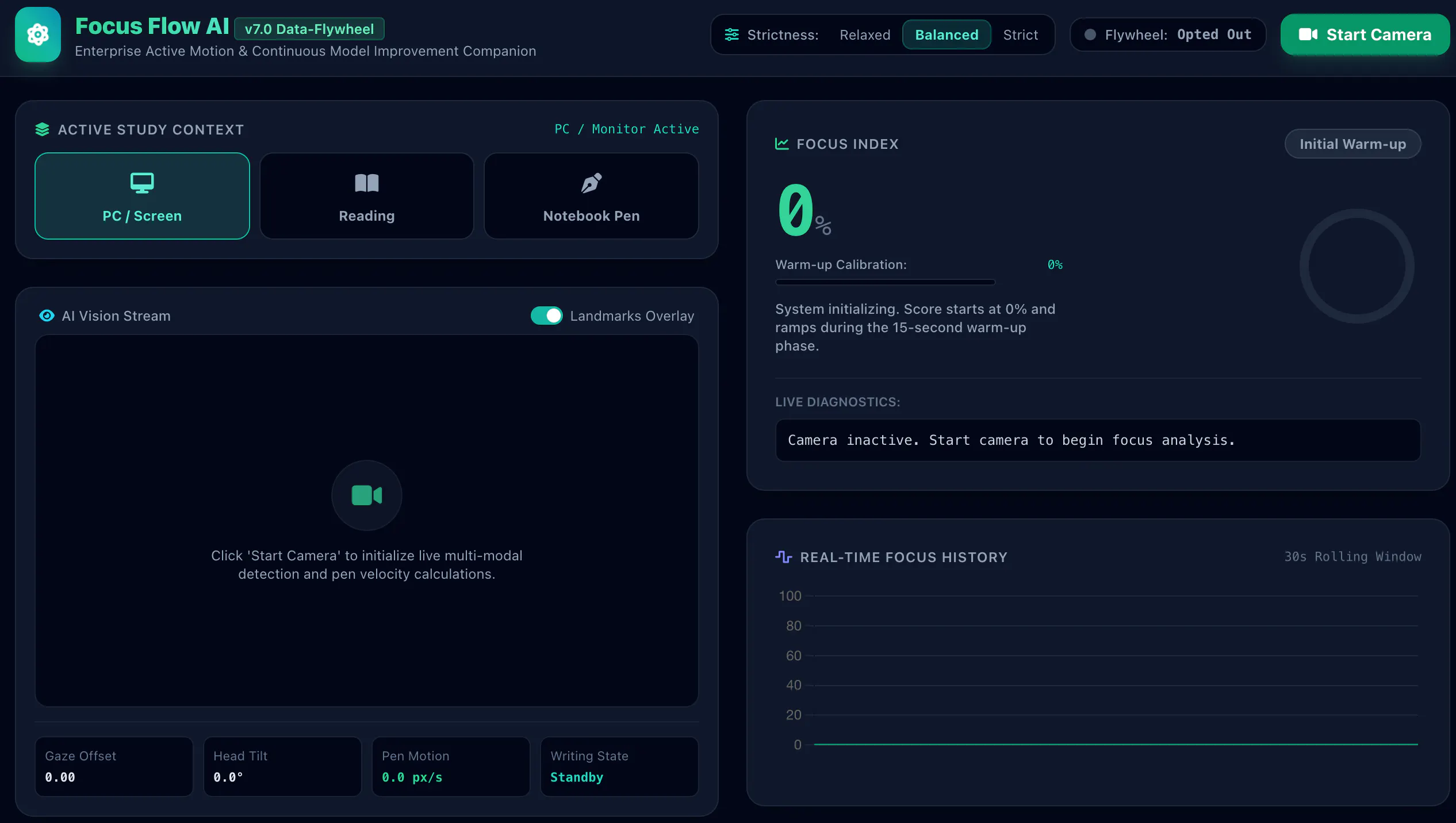Image resolution: width=1456 pixels, height=823 pixels.
Task: Click the live diagnostics message box
Action: (1098, 440)
